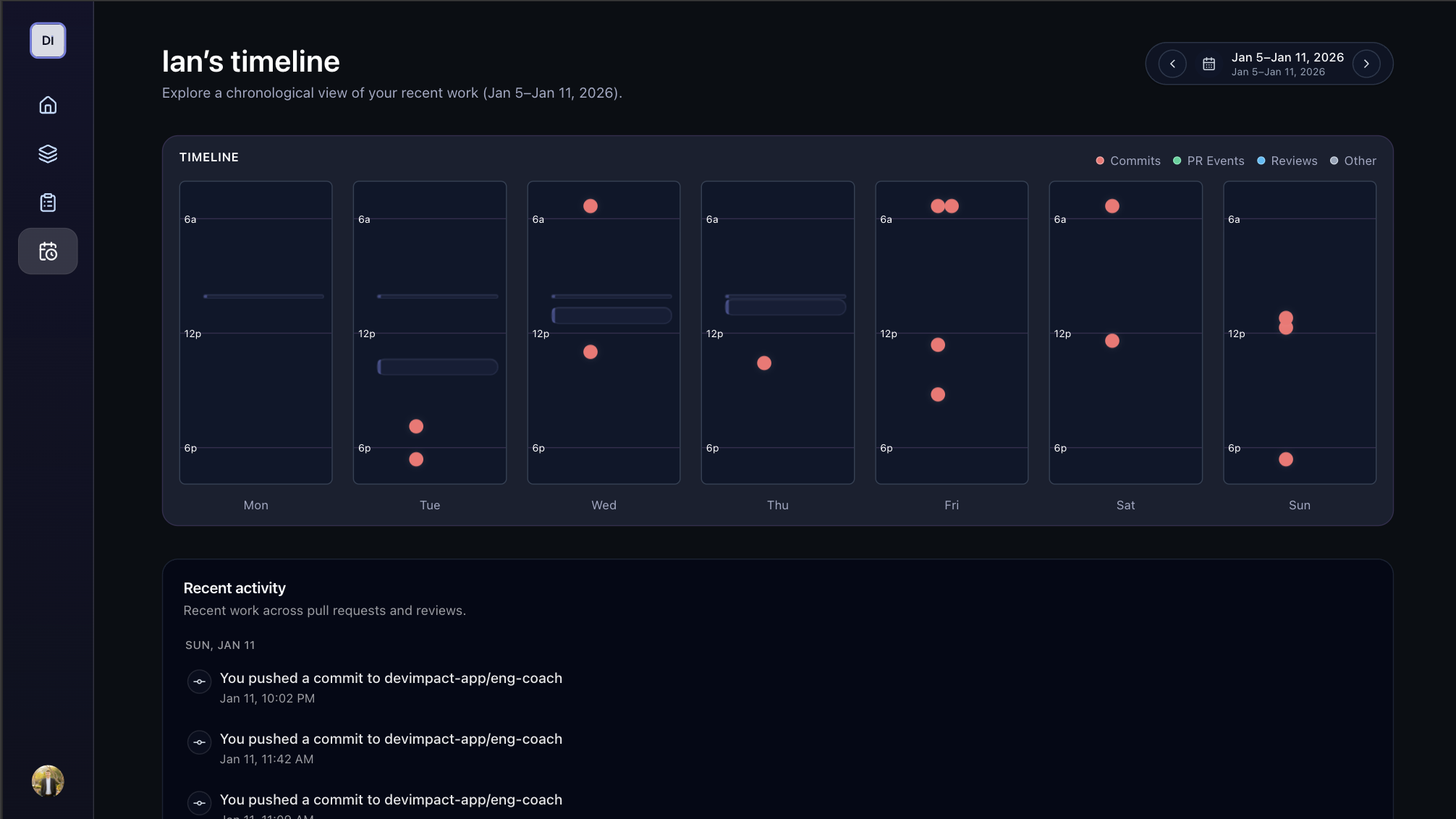Click commit icon beside 11:42 AM activity

coord(199,742)
